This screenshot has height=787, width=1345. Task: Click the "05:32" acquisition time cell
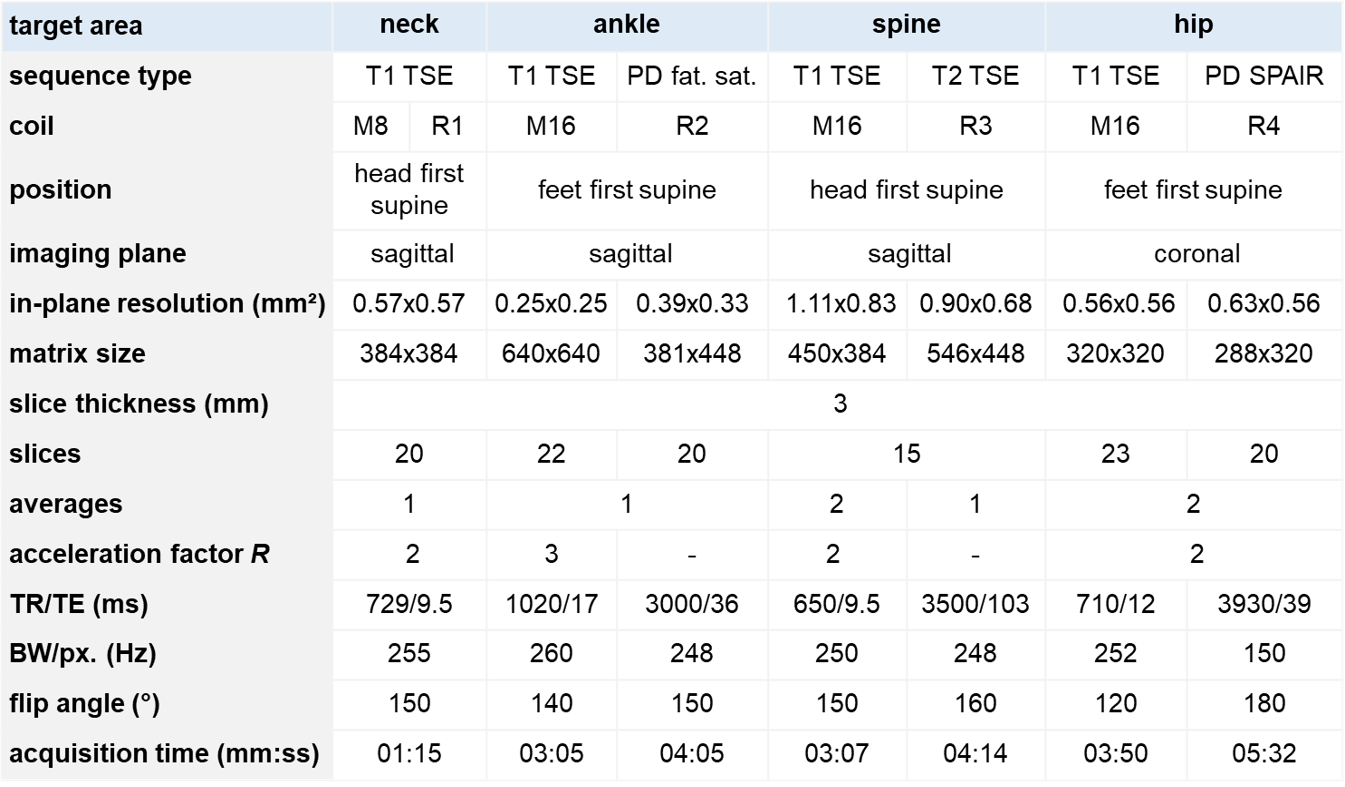[x=1264, y=754]
